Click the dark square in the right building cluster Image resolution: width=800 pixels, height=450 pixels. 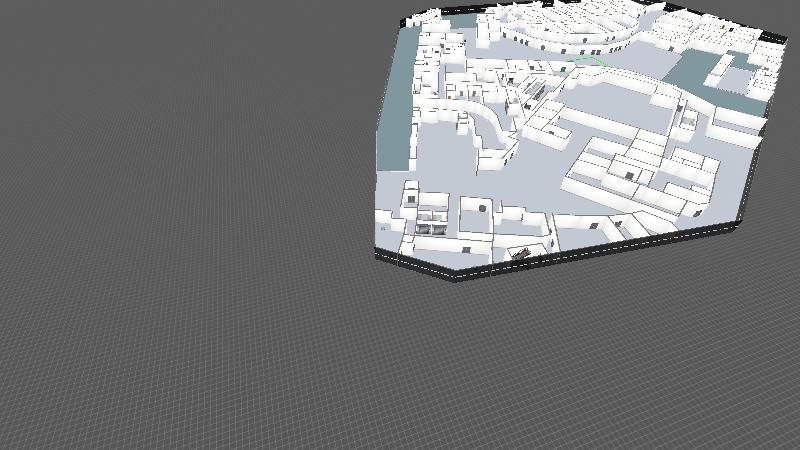coord(629,176)
